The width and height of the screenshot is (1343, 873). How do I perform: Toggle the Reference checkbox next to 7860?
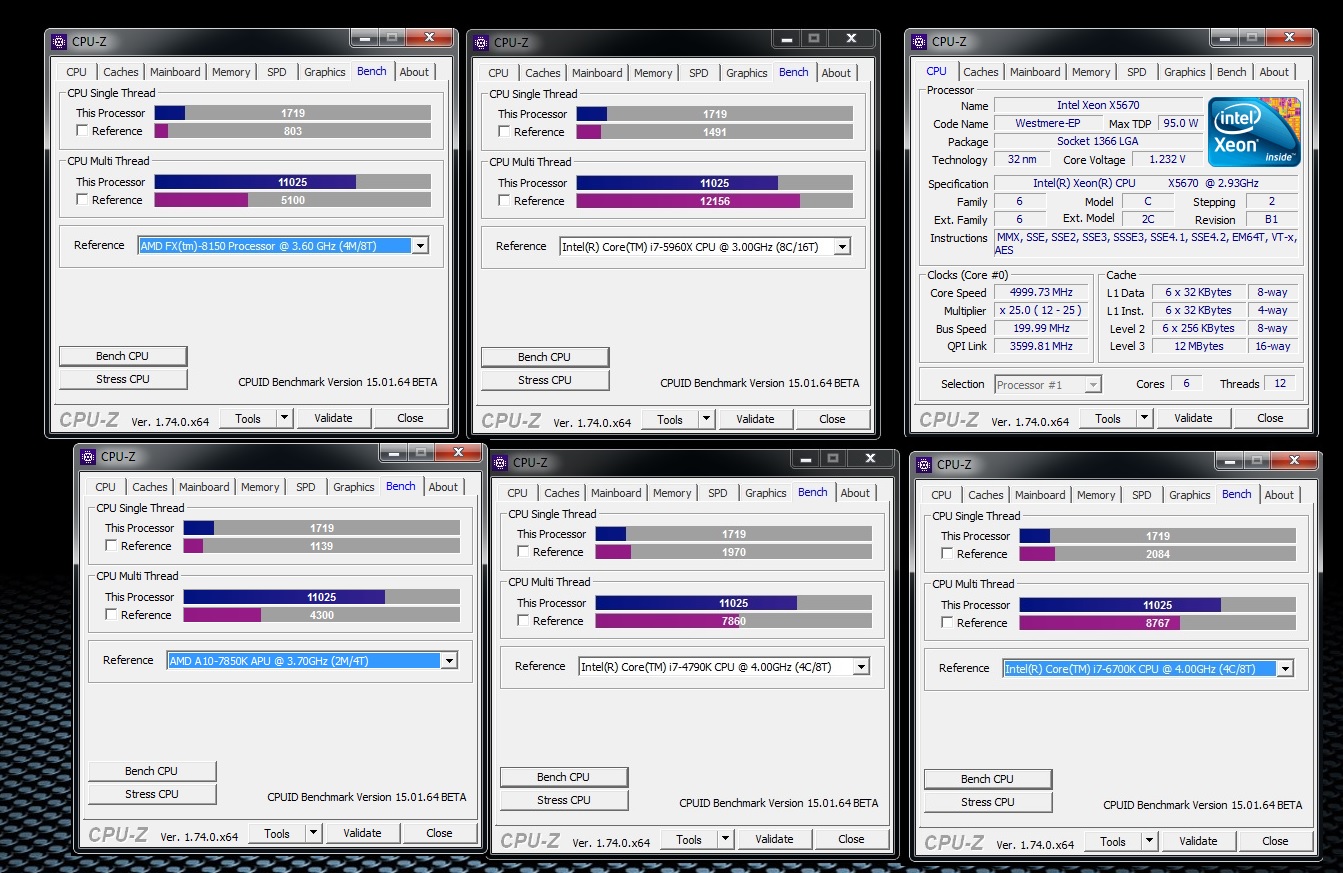coord(523,621)
